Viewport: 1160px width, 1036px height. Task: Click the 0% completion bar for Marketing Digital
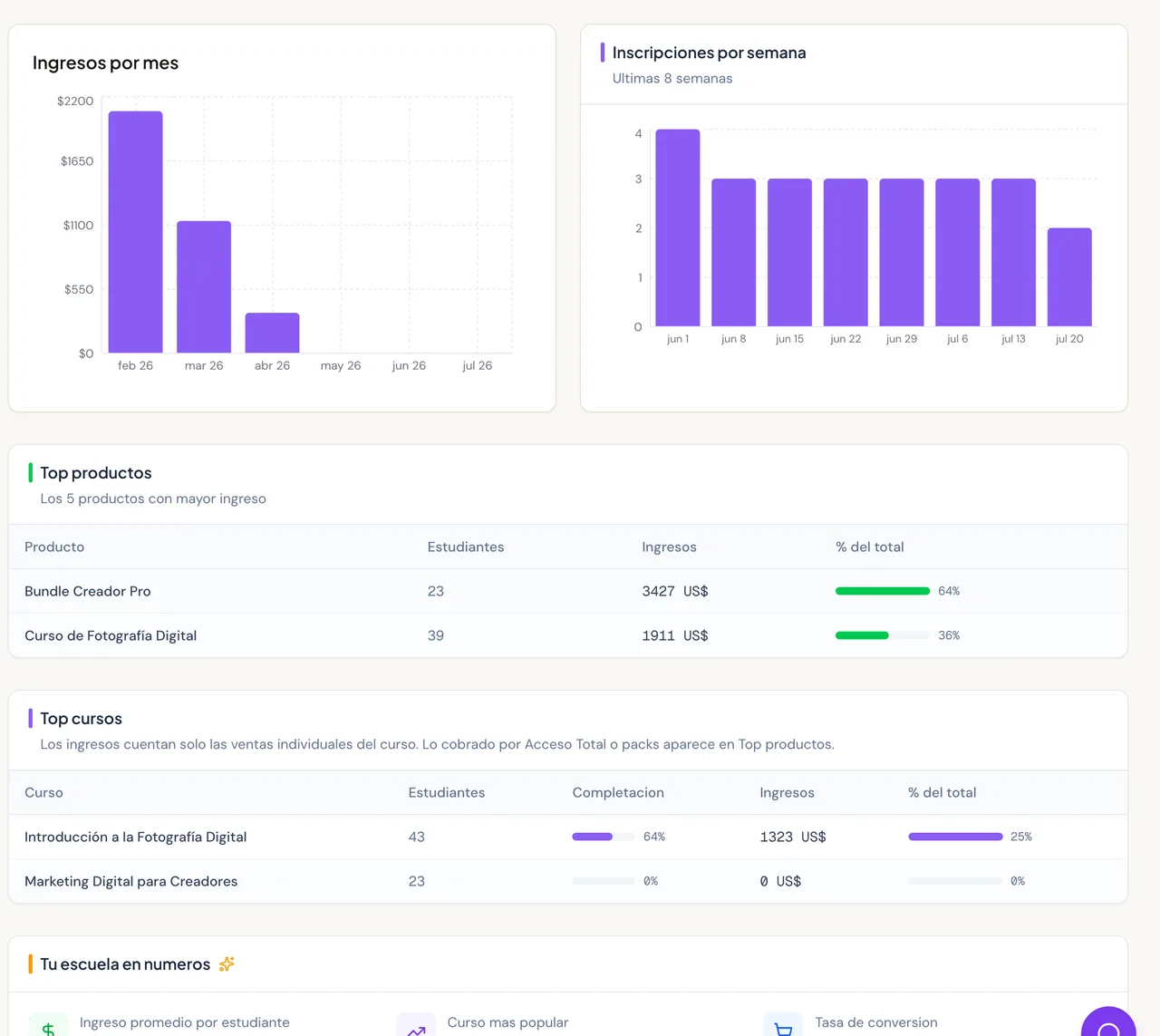pos(604,881)
